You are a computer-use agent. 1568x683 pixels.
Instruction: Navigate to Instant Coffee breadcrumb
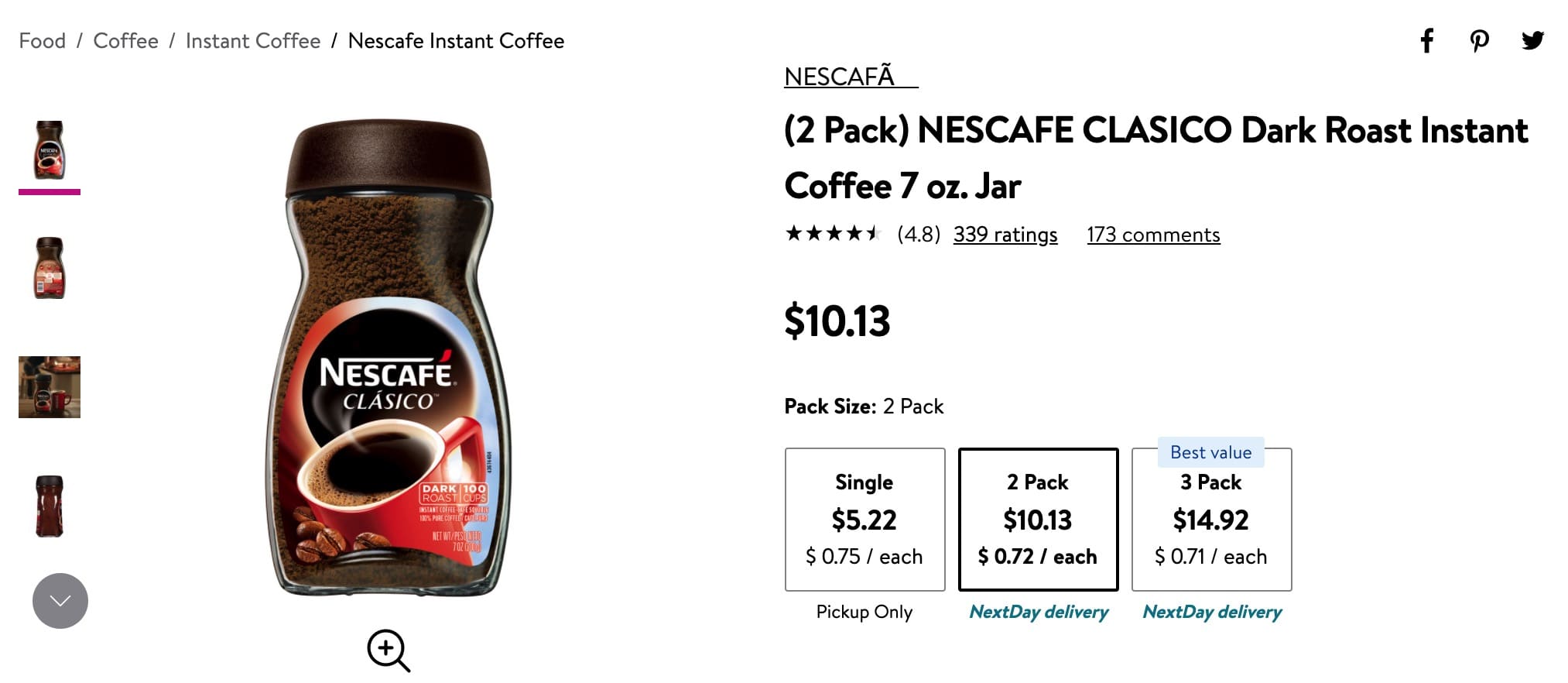pyautogui.click(x=252, y=41)
